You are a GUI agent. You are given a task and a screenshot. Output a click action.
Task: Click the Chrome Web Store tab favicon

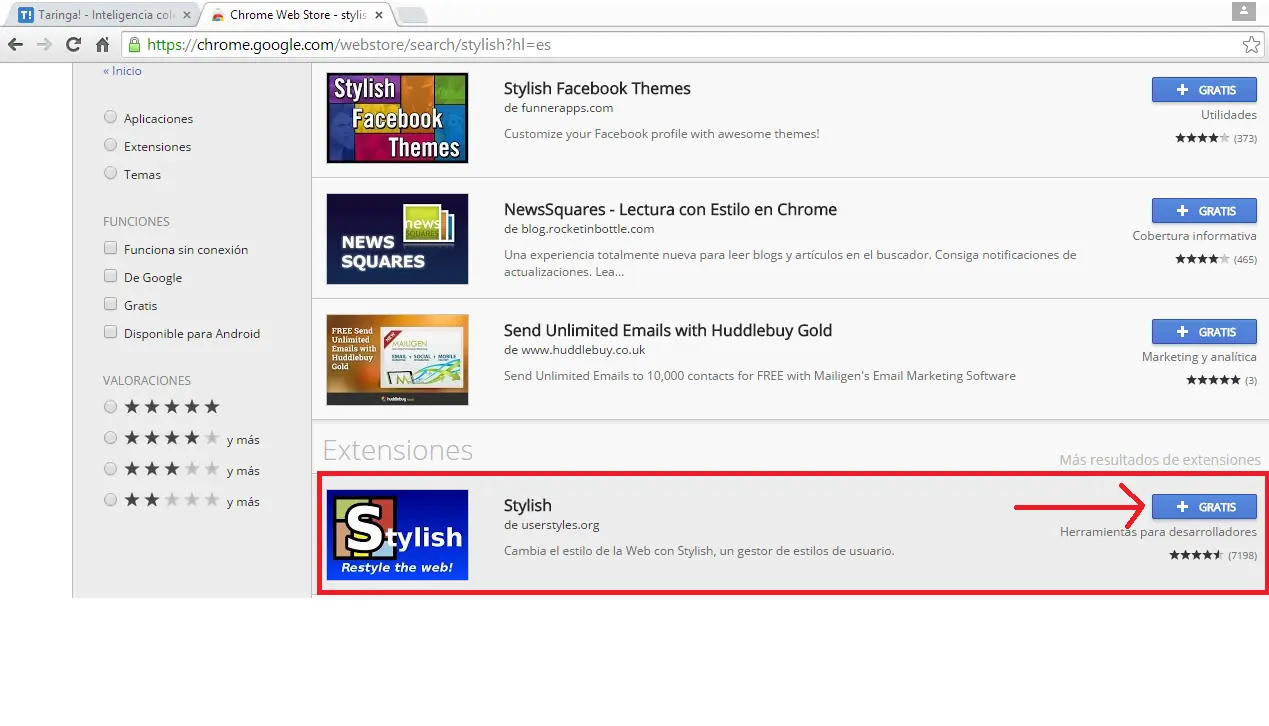(217, 15)
